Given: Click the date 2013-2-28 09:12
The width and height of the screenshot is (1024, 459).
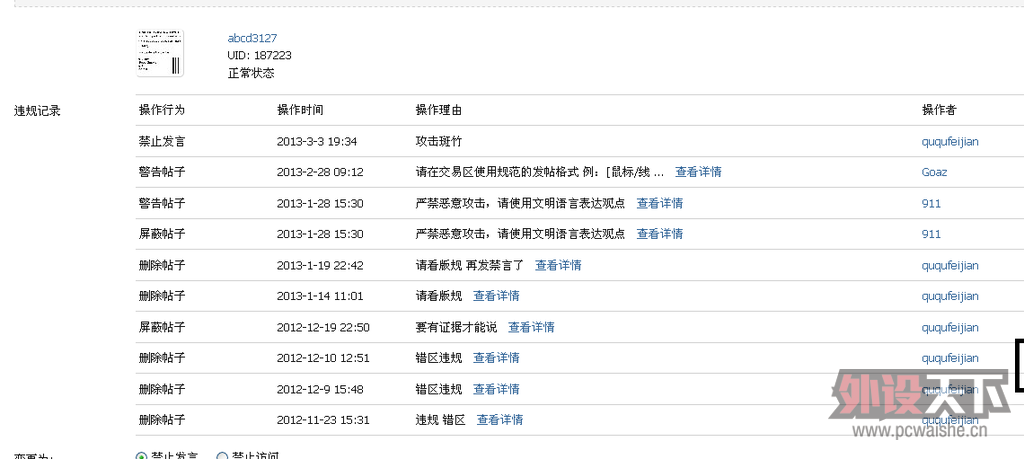Looking at the screenshot, I should (320, 172).
